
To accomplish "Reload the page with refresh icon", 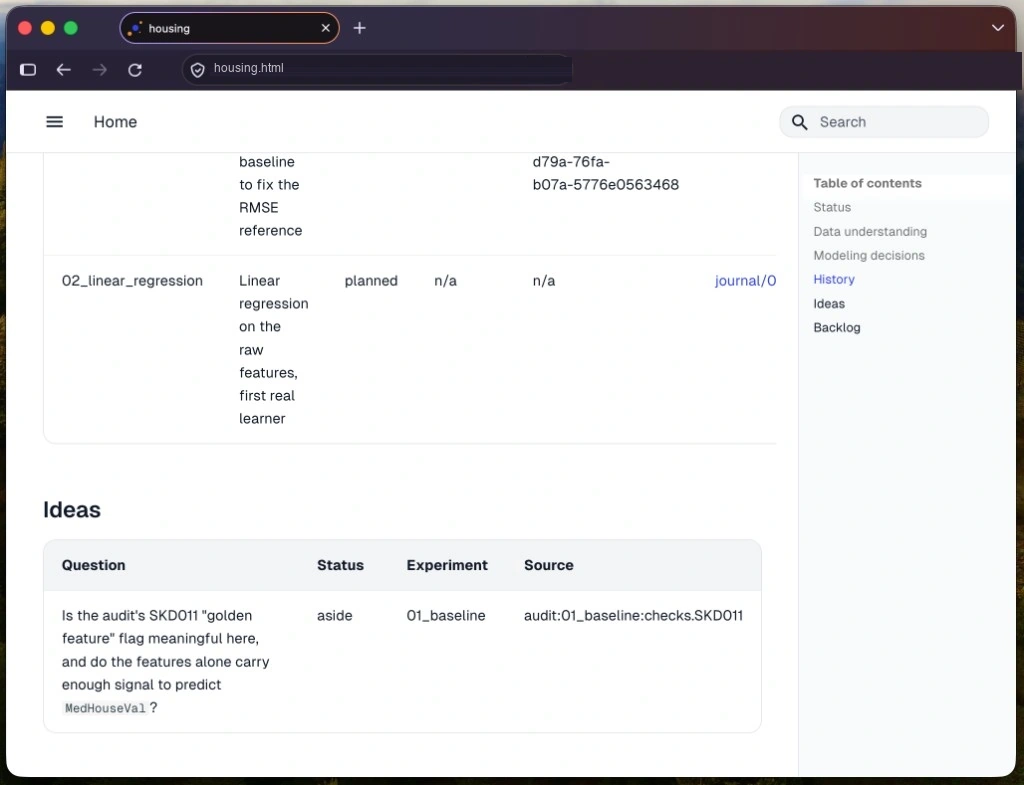I will 135,69.
